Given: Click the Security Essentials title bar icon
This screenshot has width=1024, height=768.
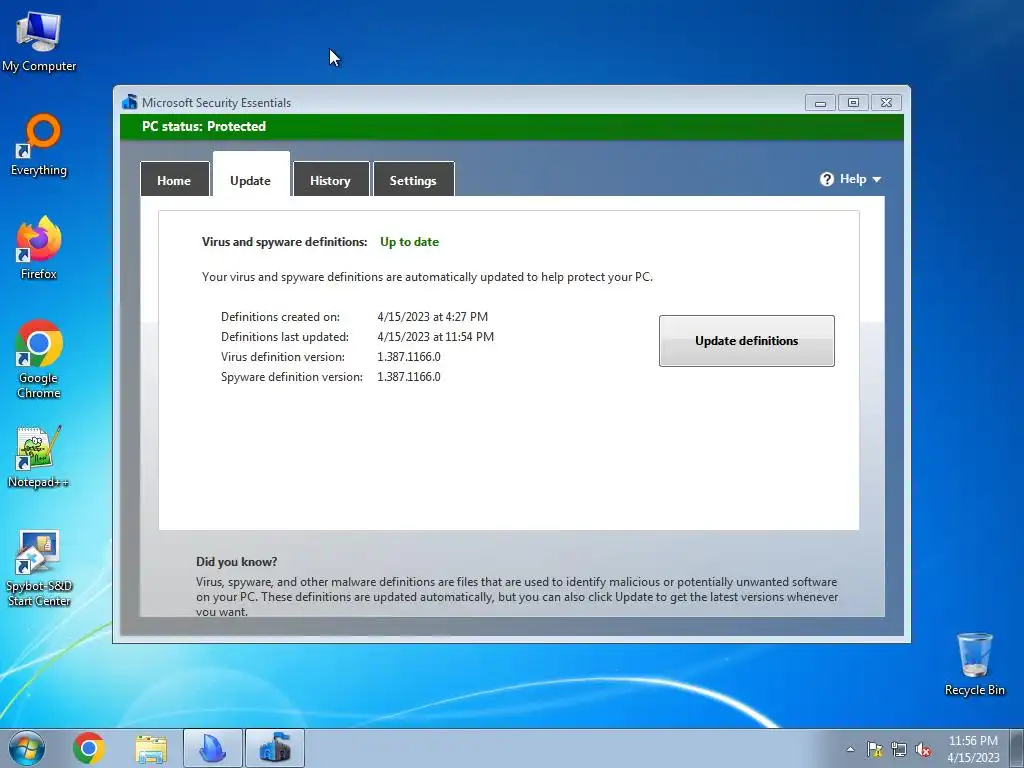Looking at the screenshot, I should (129, 102).
